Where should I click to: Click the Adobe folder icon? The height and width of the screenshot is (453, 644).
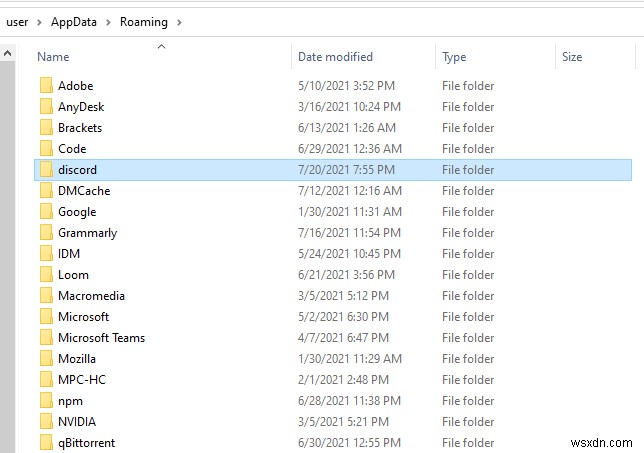(x=46, y=85)
